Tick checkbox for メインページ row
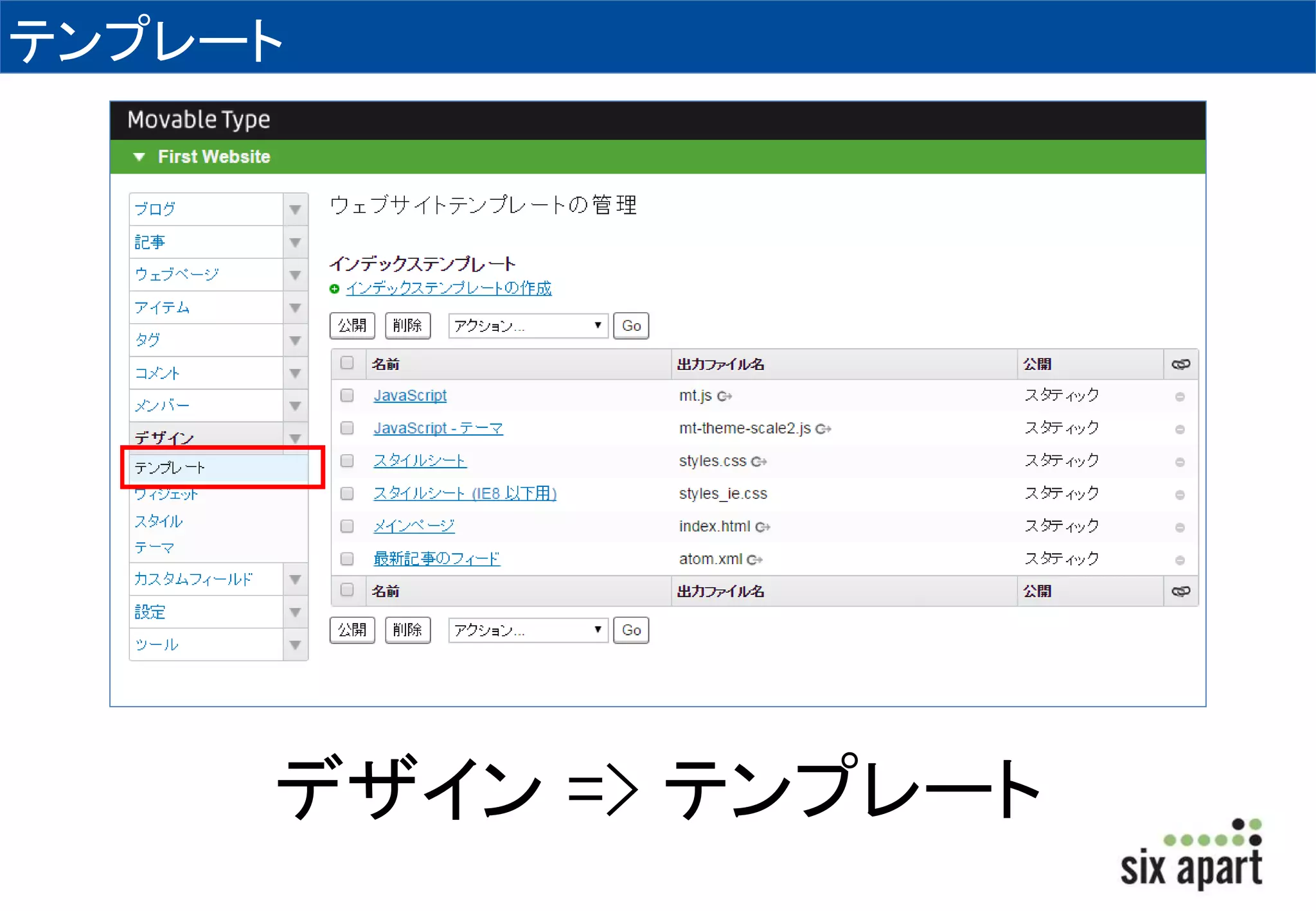This screenshot has width=1316, height=911. tap(347, 526)
